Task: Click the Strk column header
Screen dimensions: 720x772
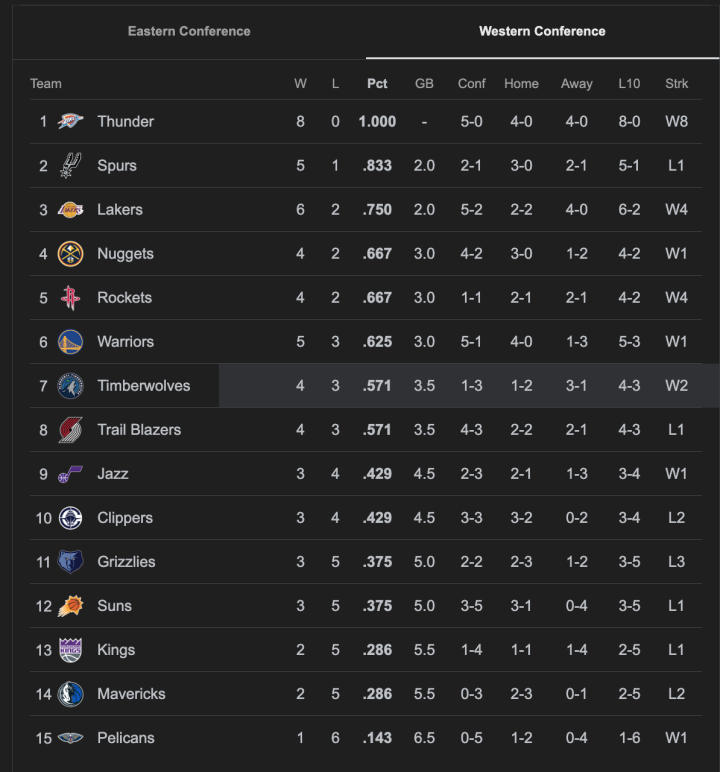Action: pyautogui.click(x=676, y=84)
